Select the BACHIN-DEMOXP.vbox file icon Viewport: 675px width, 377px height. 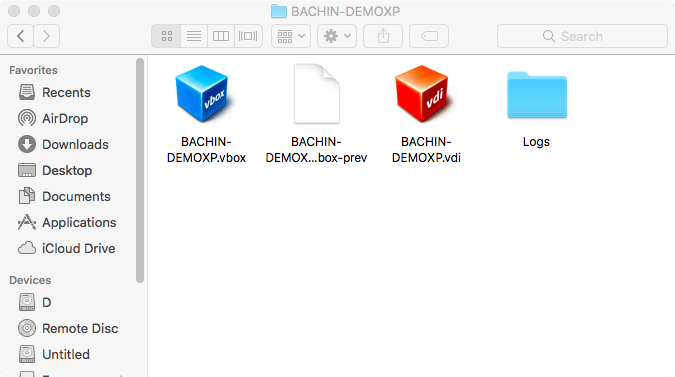tap(203, 93)
